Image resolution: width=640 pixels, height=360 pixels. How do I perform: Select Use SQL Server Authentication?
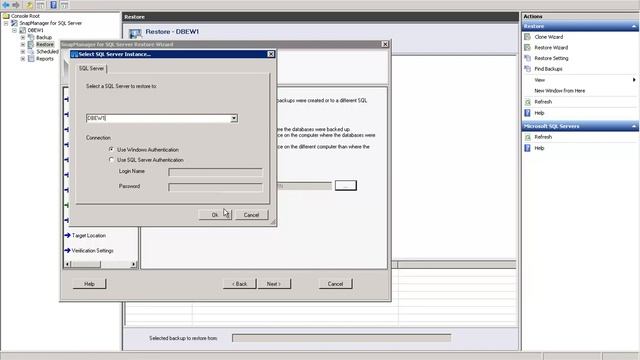(111, 160)
